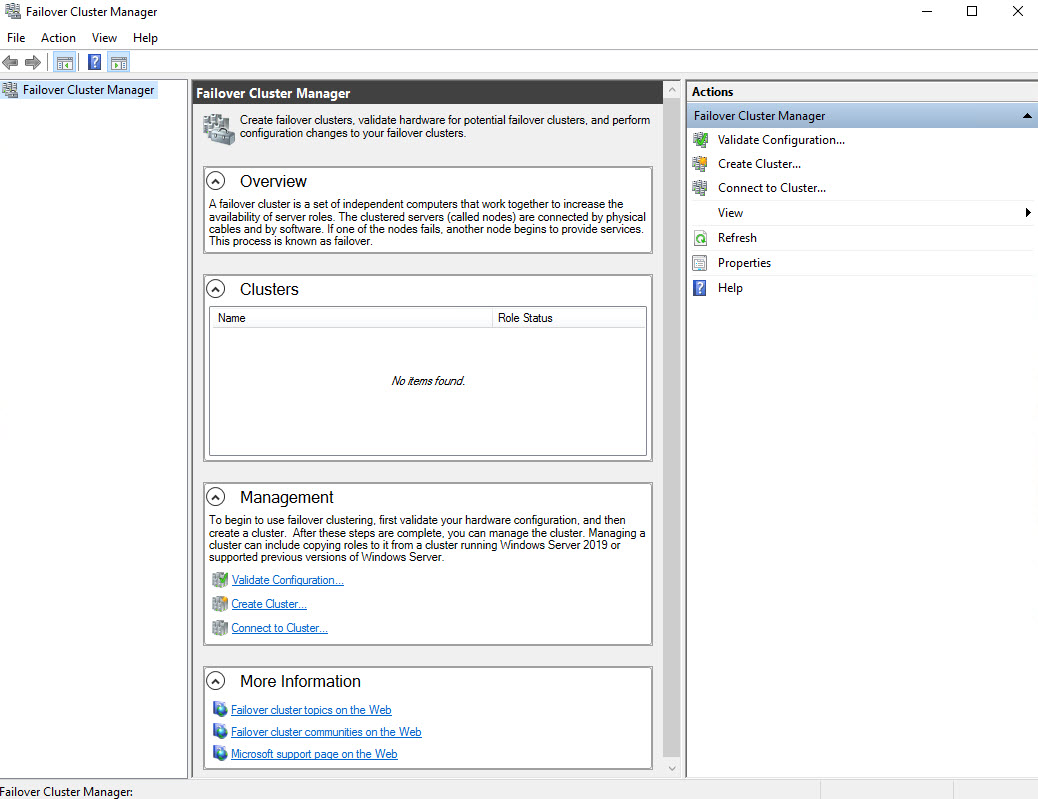Click the Create Cluster icon in the Actions pane

point(700,164)
